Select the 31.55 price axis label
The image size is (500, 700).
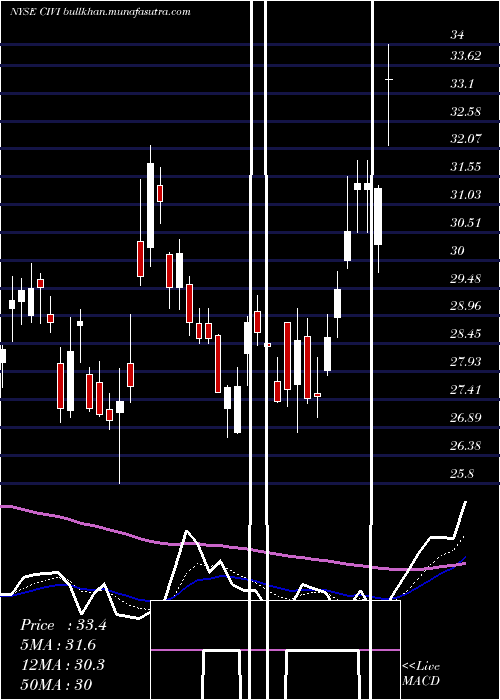point(466,167)
